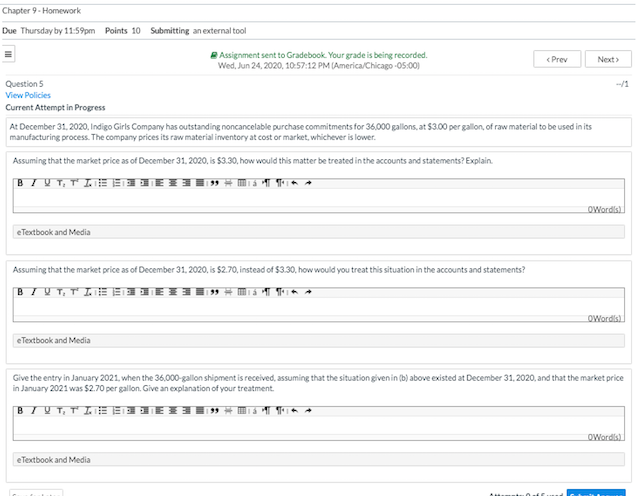Screen dimensions: 636x496
Task: Click answer text area for $3.30 question
Action: point(318,198)
